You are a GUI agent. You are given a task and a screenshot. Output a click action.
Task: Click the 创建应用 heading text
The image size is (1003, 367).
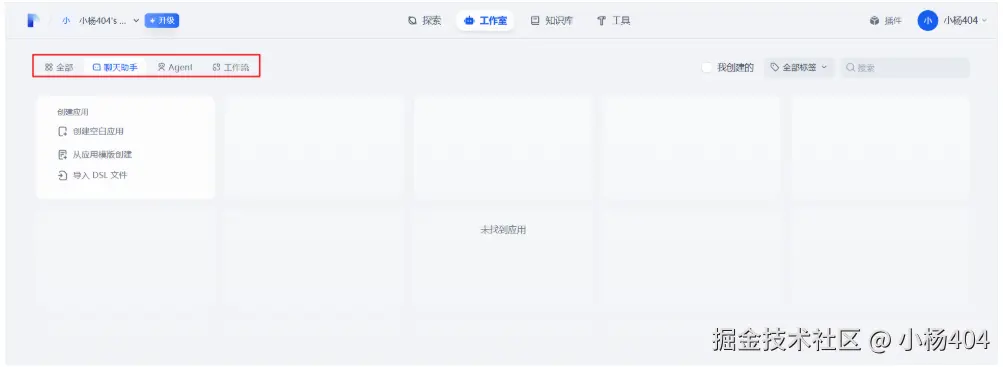(72, 112)
